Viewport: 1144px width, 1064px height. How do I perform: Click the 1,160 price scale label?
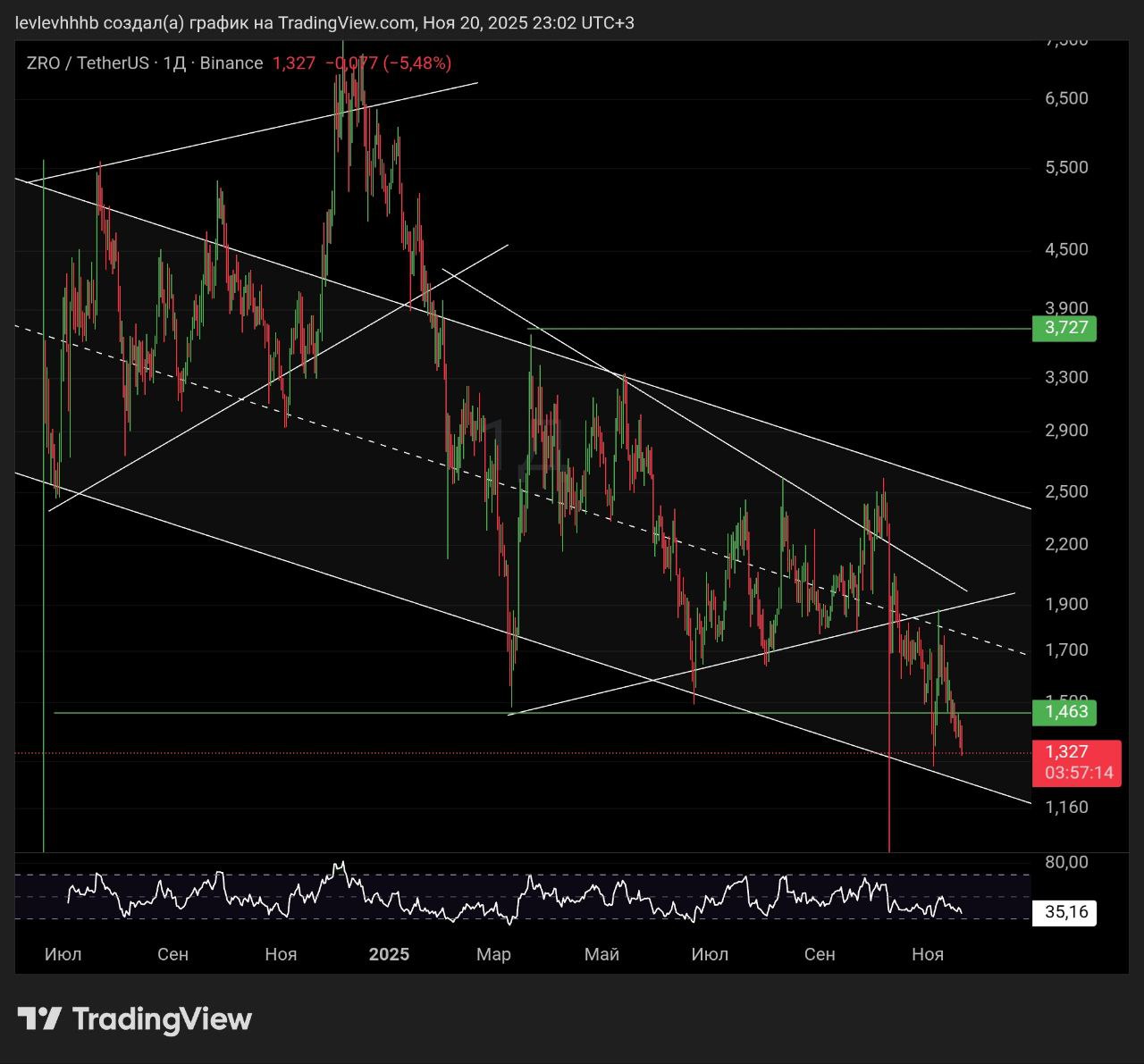coord(1066,808)
